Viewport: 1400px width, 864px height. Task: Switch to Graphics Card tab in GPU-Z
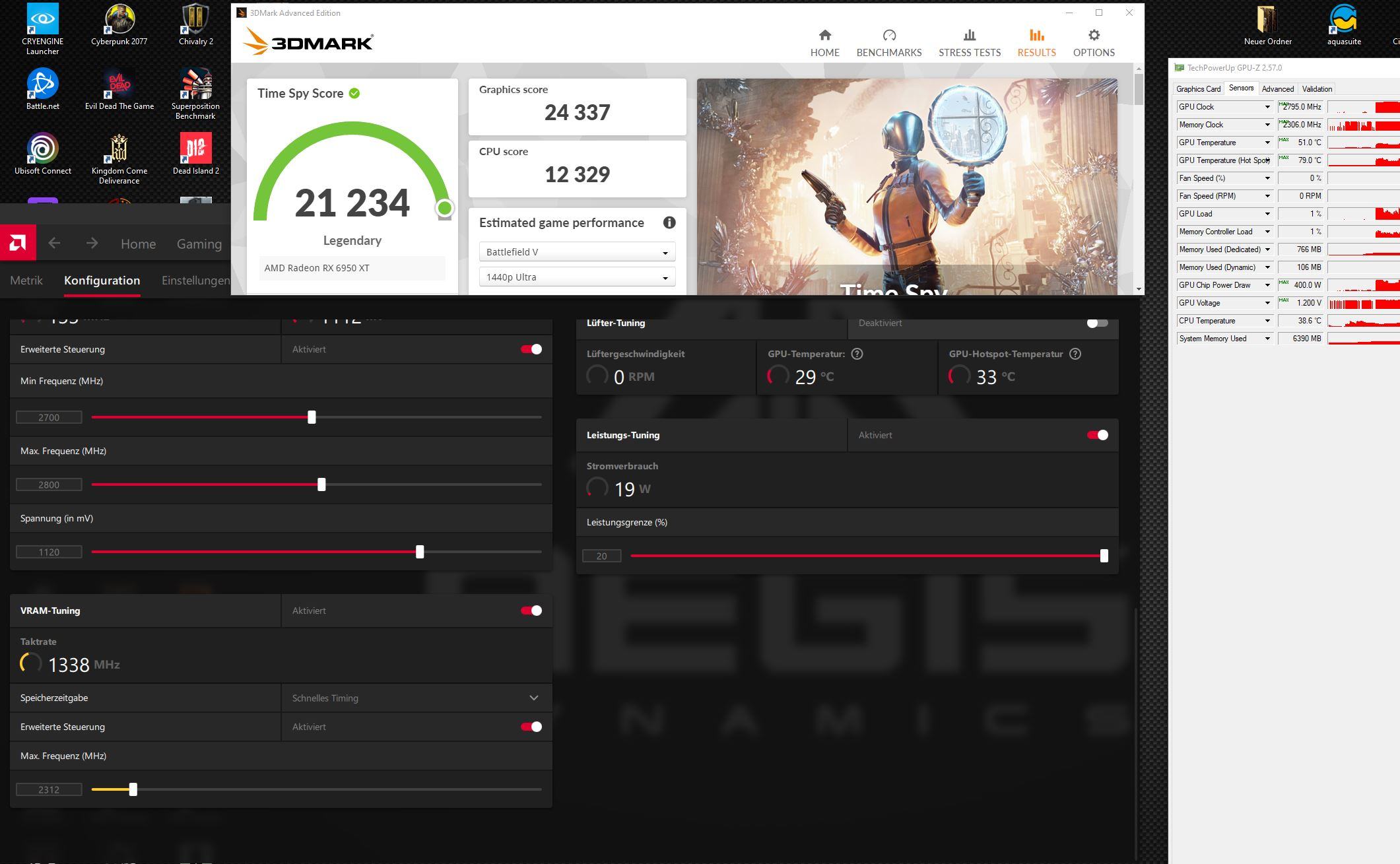pos(1198,89)
